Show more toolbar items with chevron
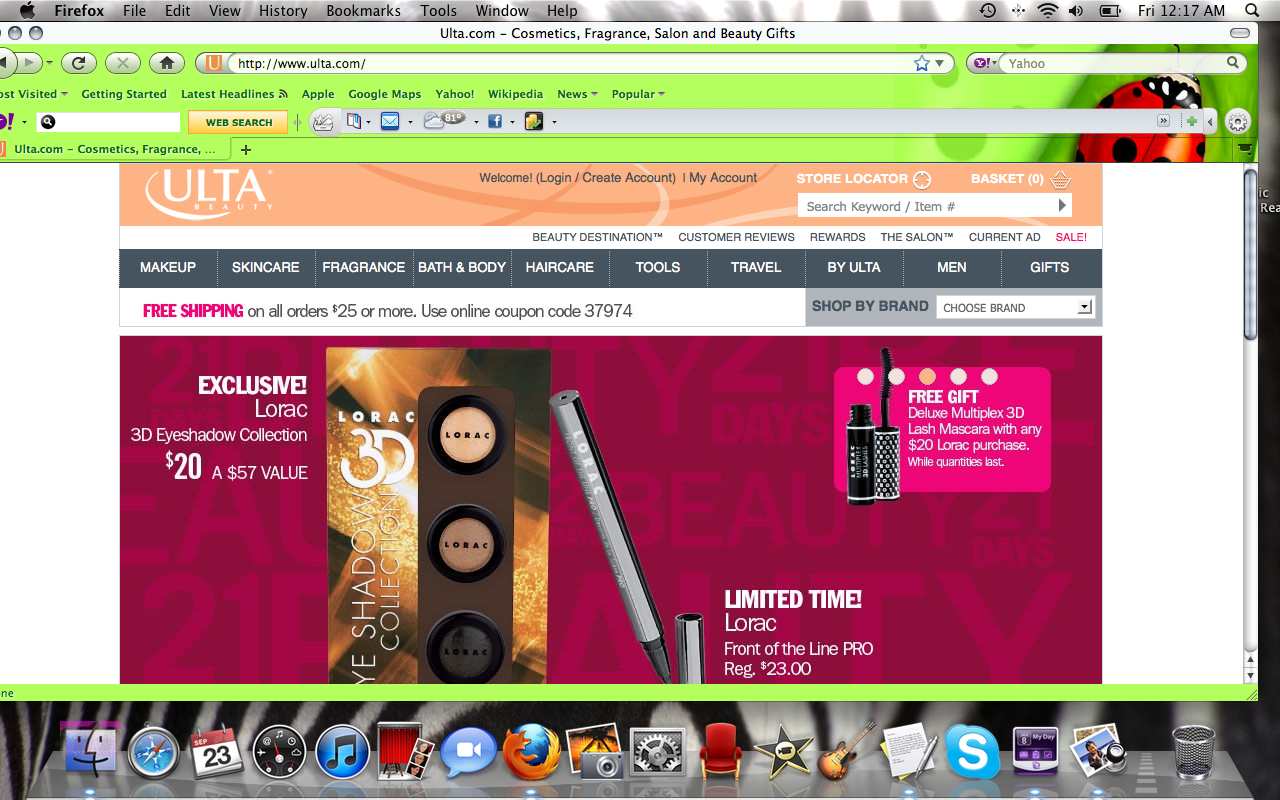The height and width of the screenshot is (800, 1280). [1163, 121]
